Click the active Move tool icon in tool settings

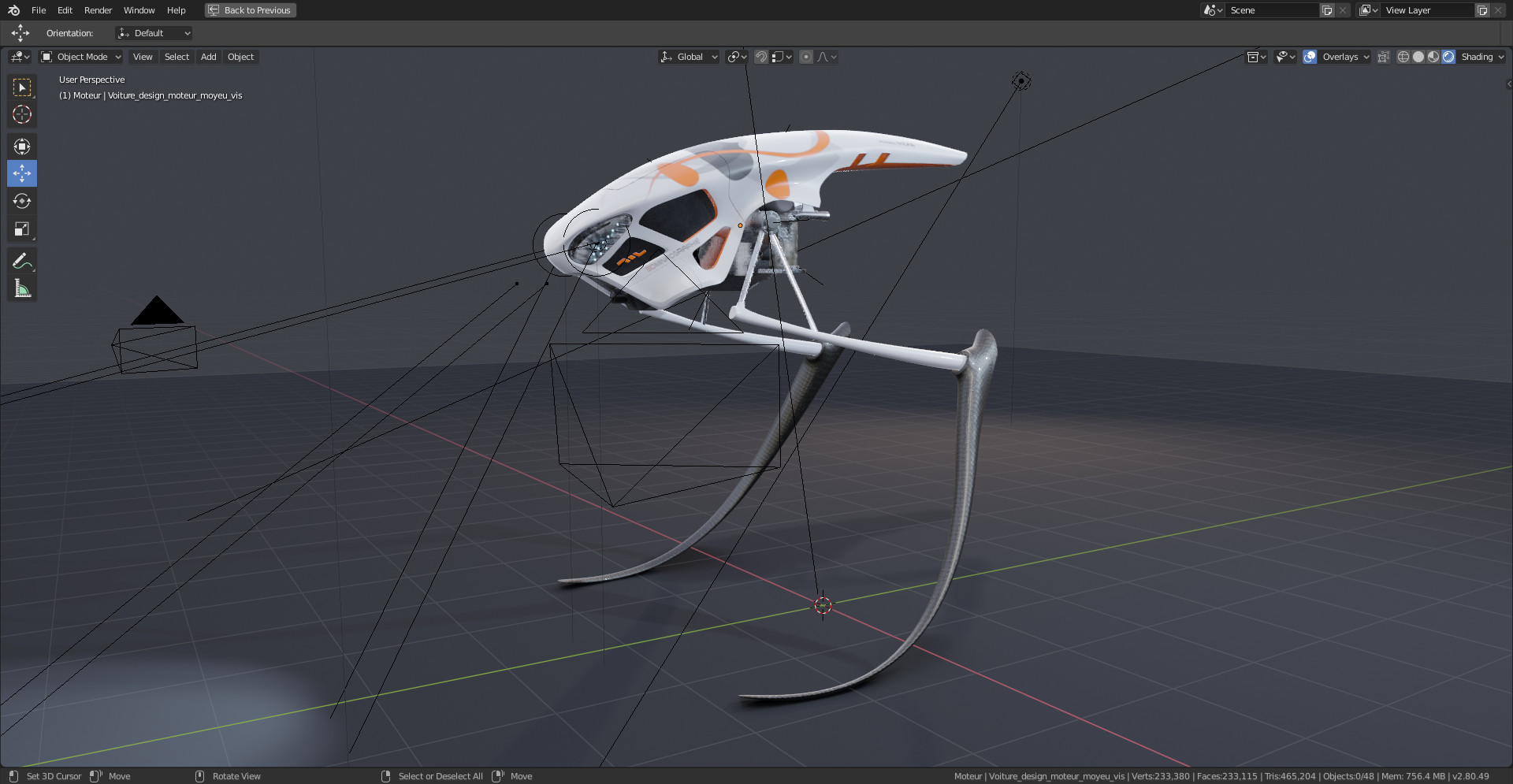click(x=20, y=33)
